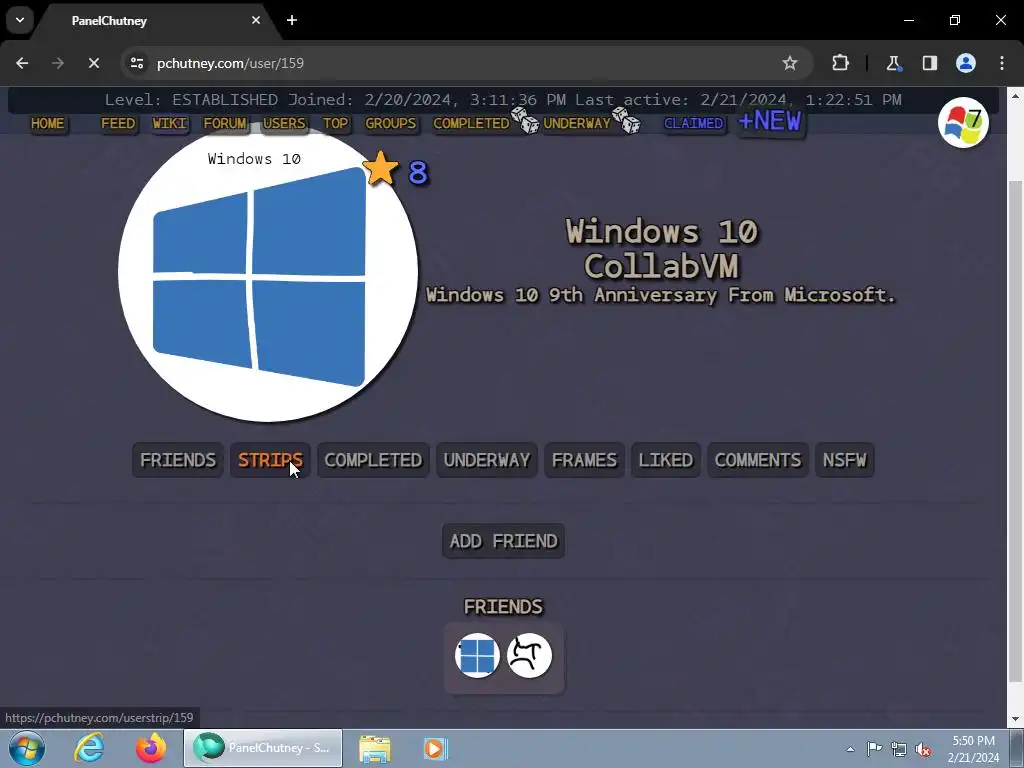
Task: Open the logged-in user avatar at top right
Action: [963, 123]
